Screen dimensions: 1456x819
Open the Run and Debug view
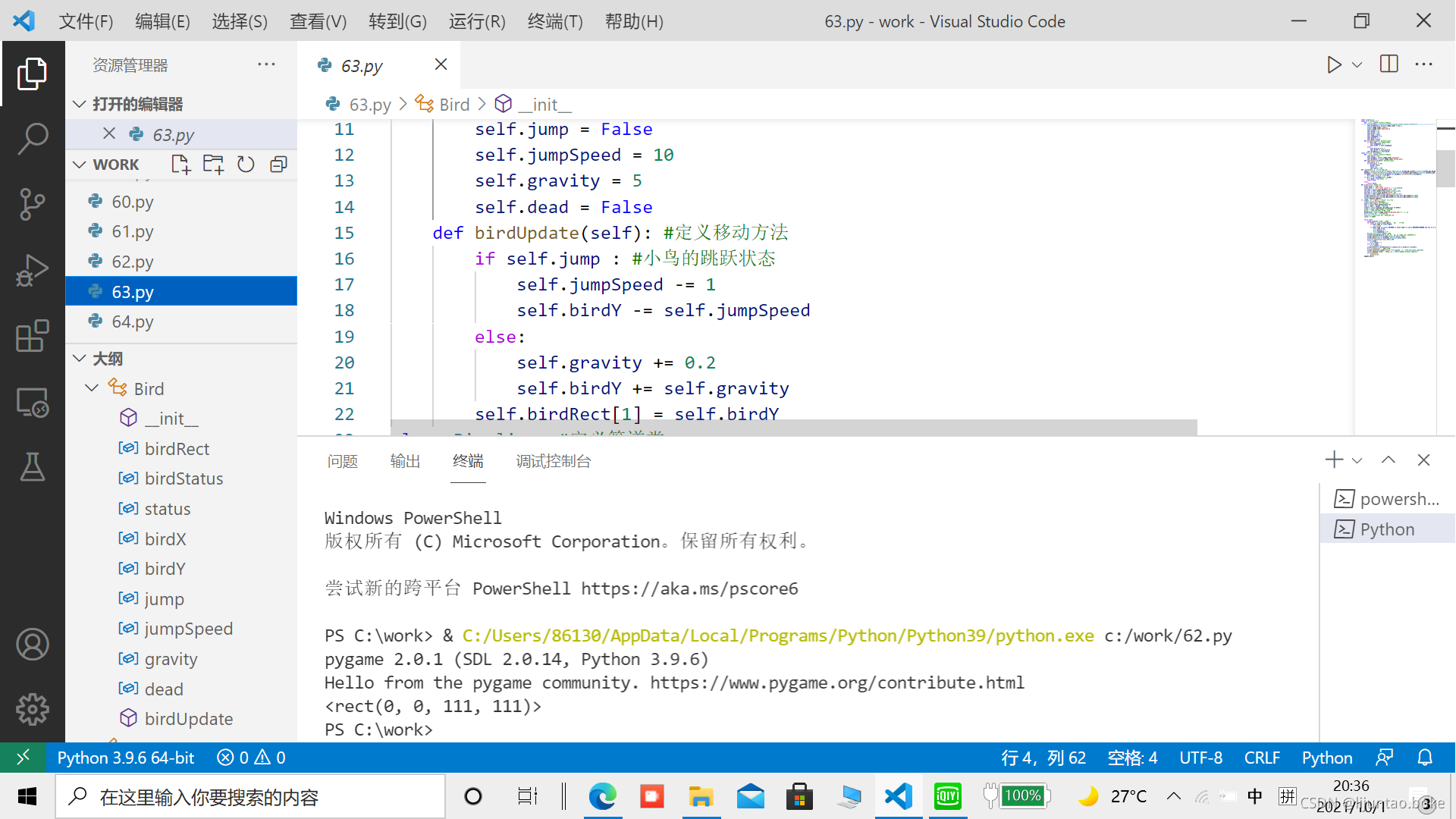32,270
